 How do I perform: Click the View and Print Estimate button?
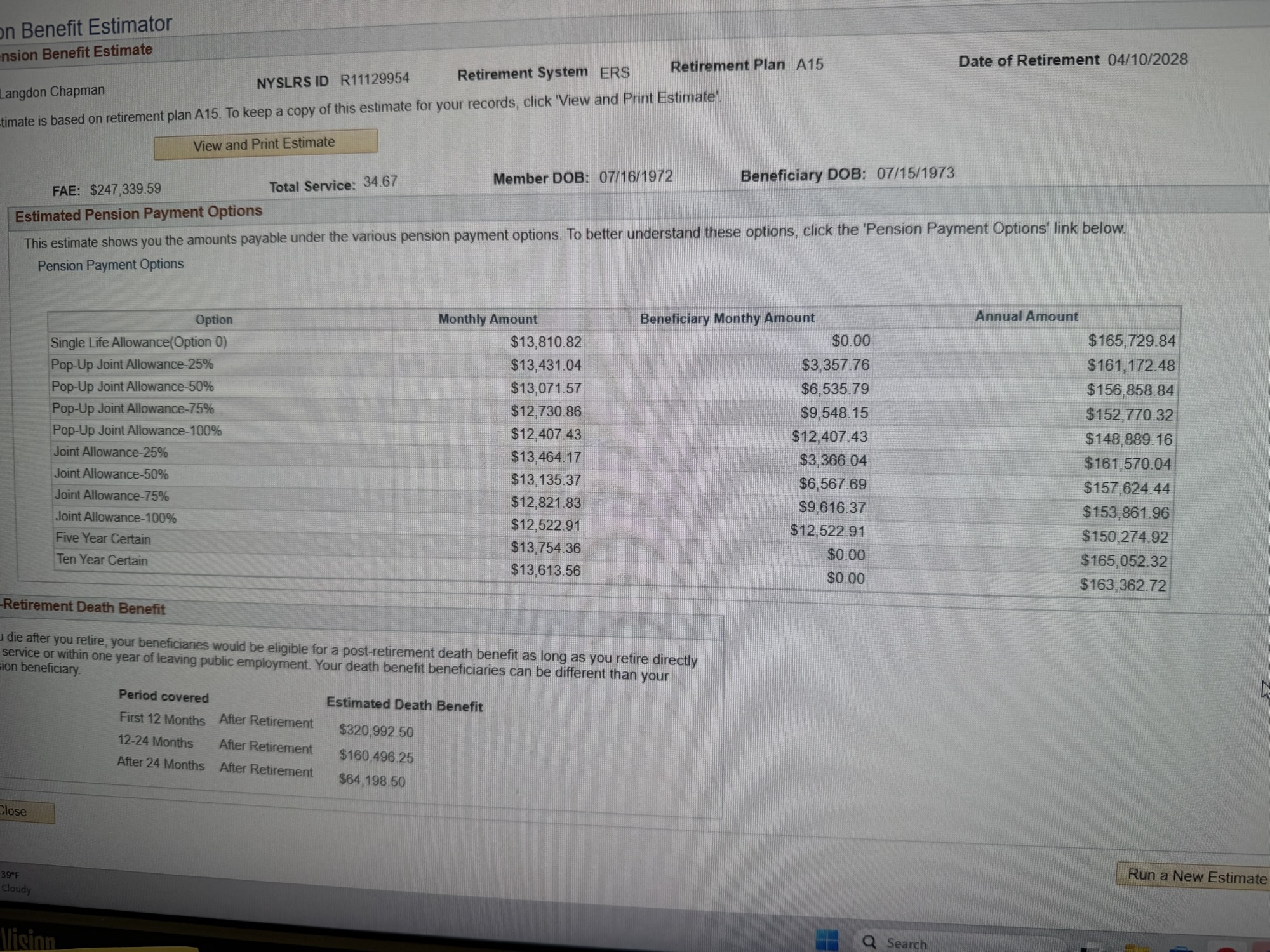click(265, 144)
